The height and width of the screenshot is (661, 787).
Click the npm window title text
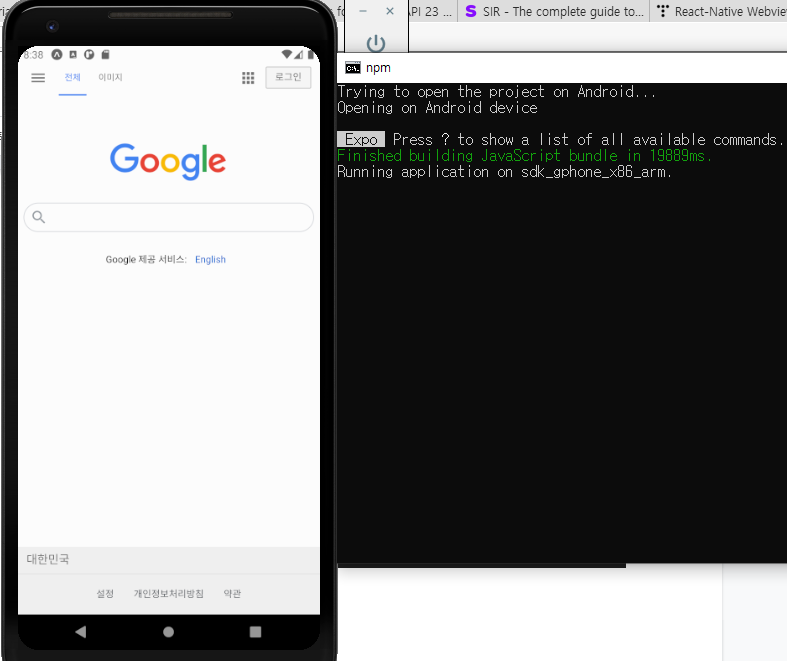pyautogui.click(x=378, y=68)
